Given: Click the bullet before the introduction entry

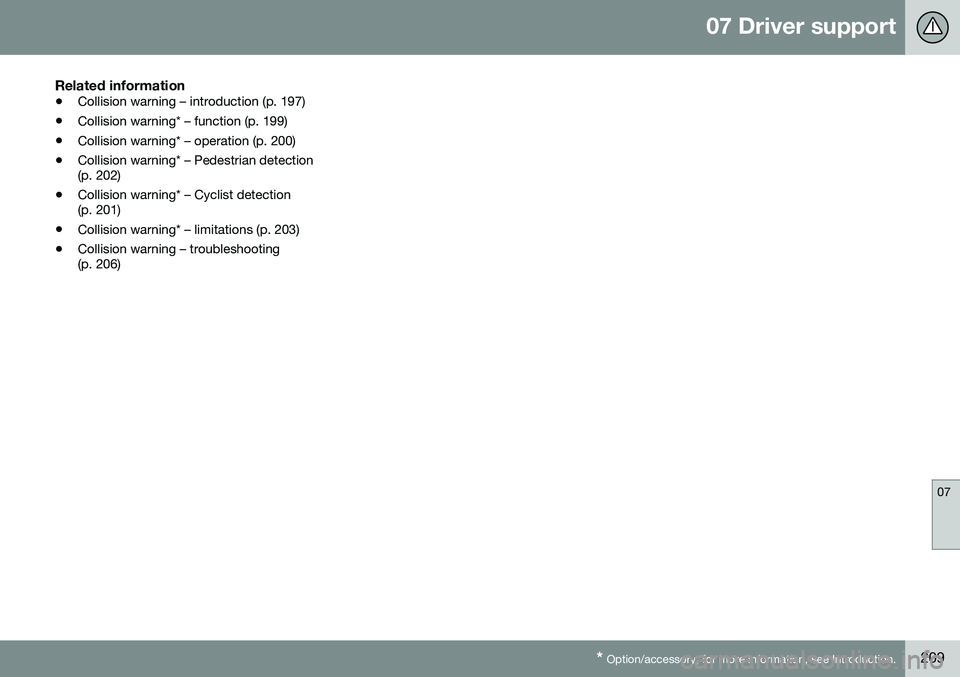Looking at the screenshot, I should pyautogui.click(x=61, y=102).
